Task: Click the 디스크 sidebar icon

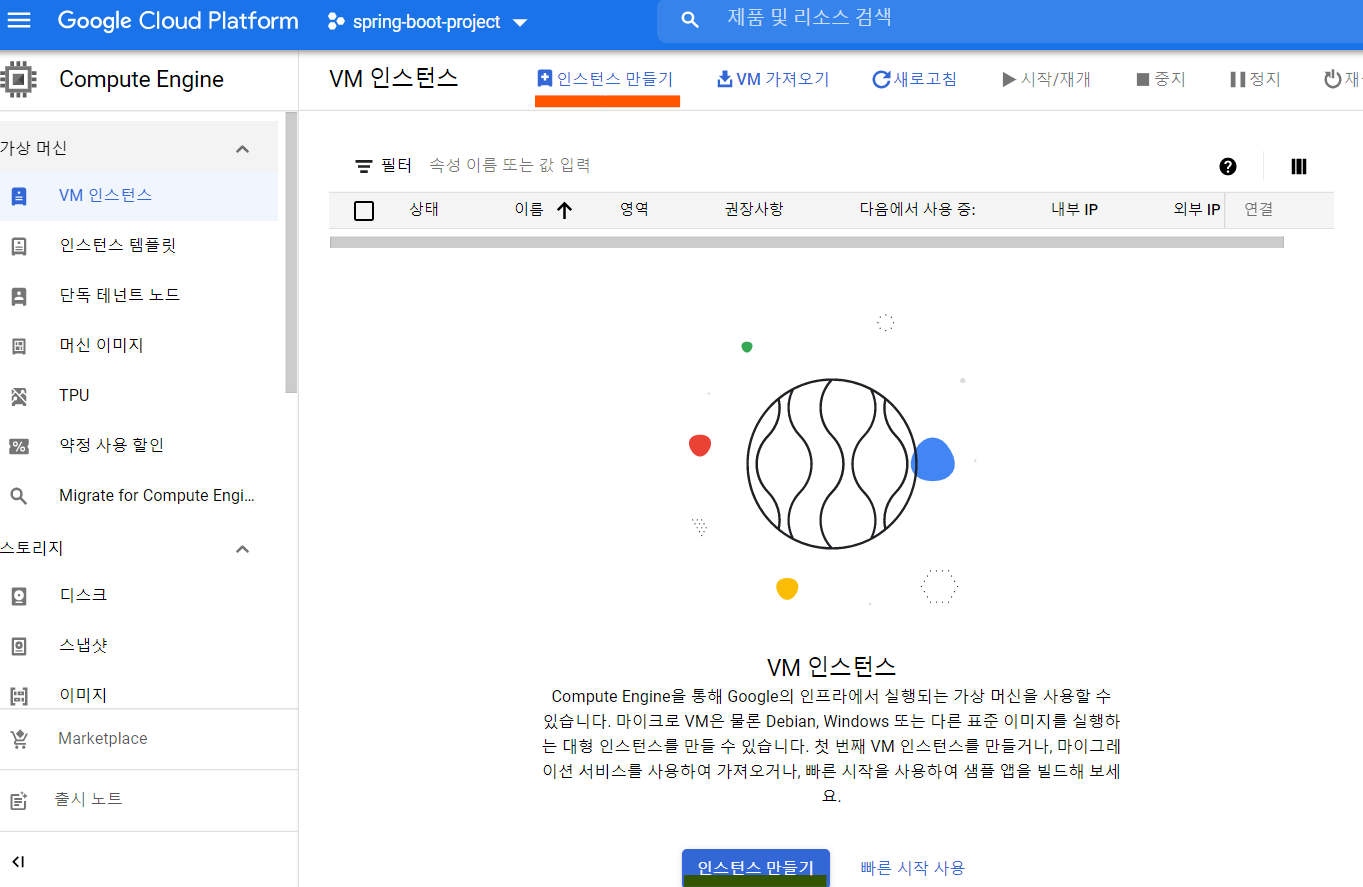Action: click(x=18, y=596)
